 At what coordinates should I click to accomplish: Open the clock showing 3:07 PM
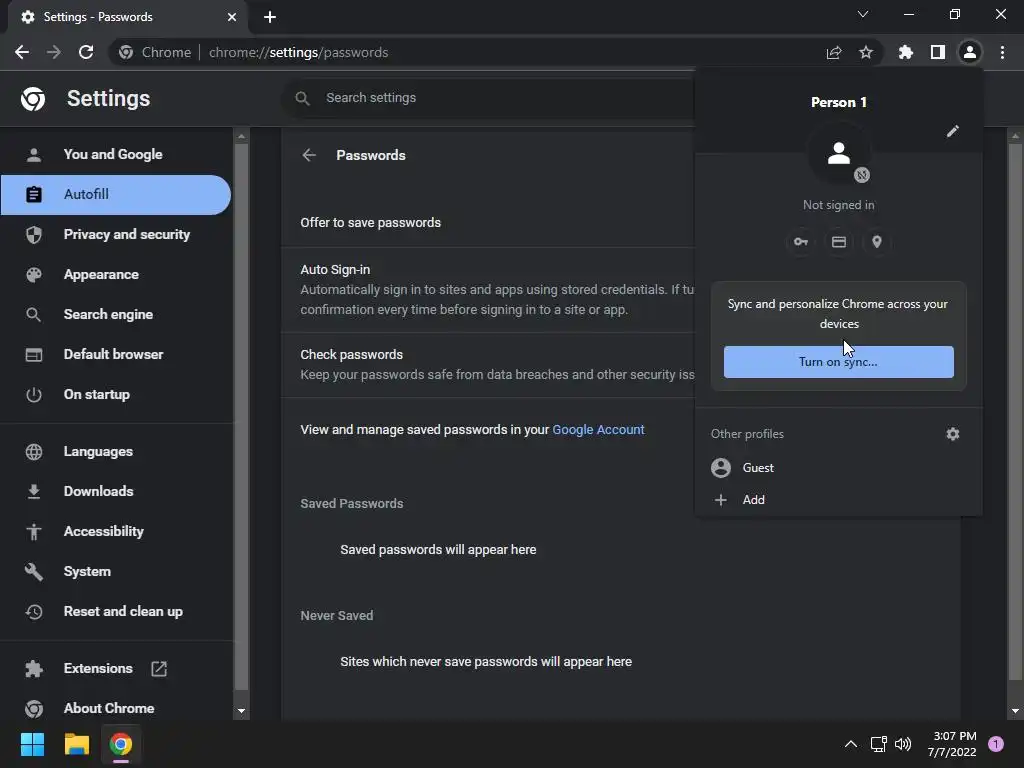[952, 744]
